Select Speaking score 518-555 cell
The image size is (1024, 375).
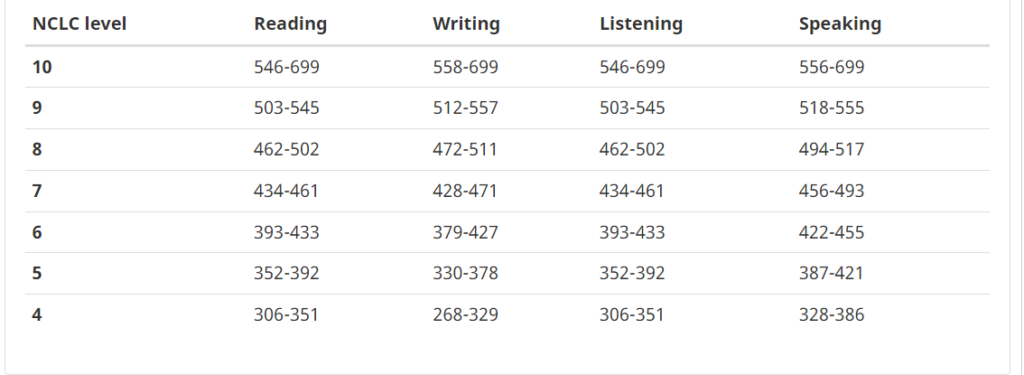tap(831, 108)
